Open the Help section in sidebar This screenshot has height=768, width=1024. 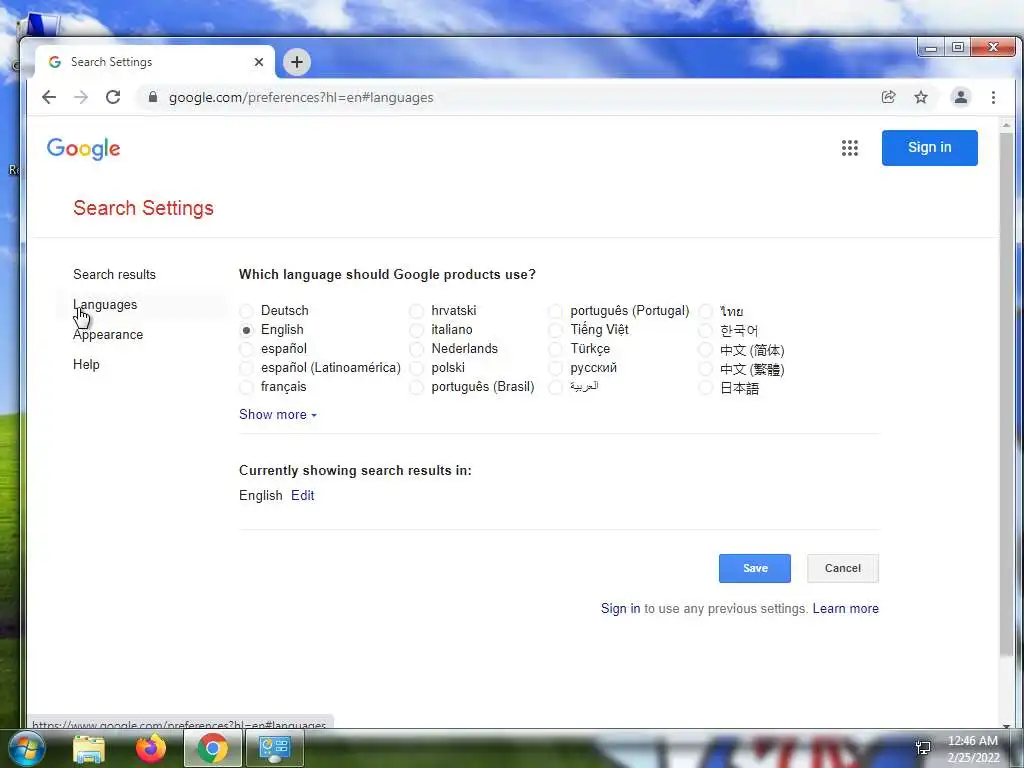[86, 364]
